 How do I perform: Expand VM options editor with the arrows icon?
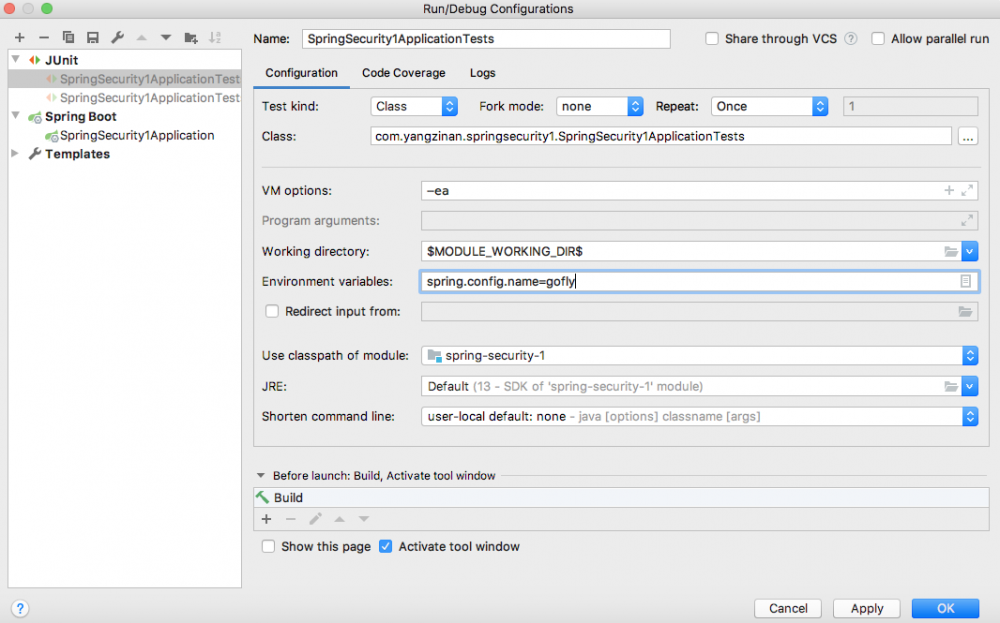pos(965,190)
